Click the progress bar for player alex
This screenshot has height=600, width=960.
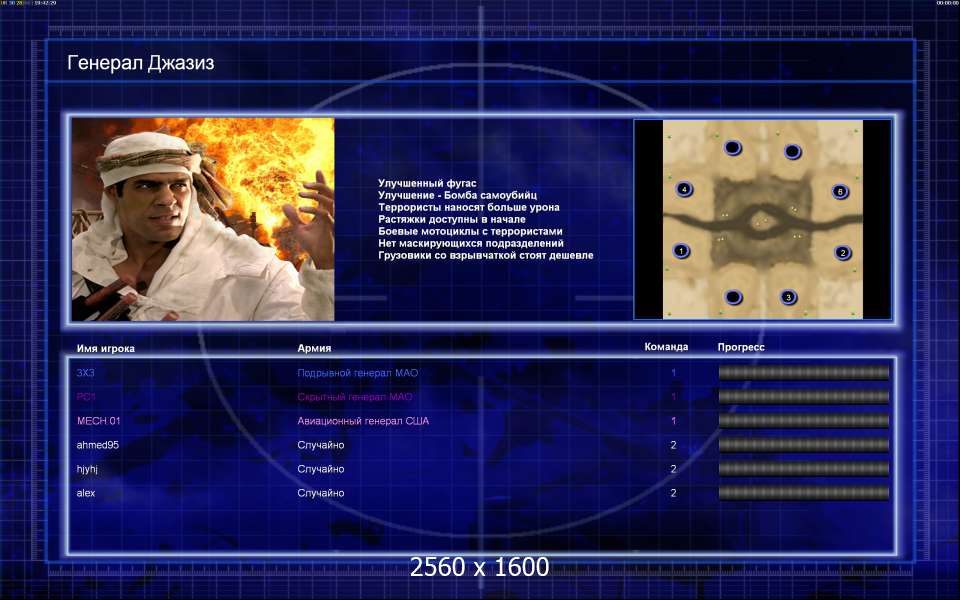tap(803, 493)
